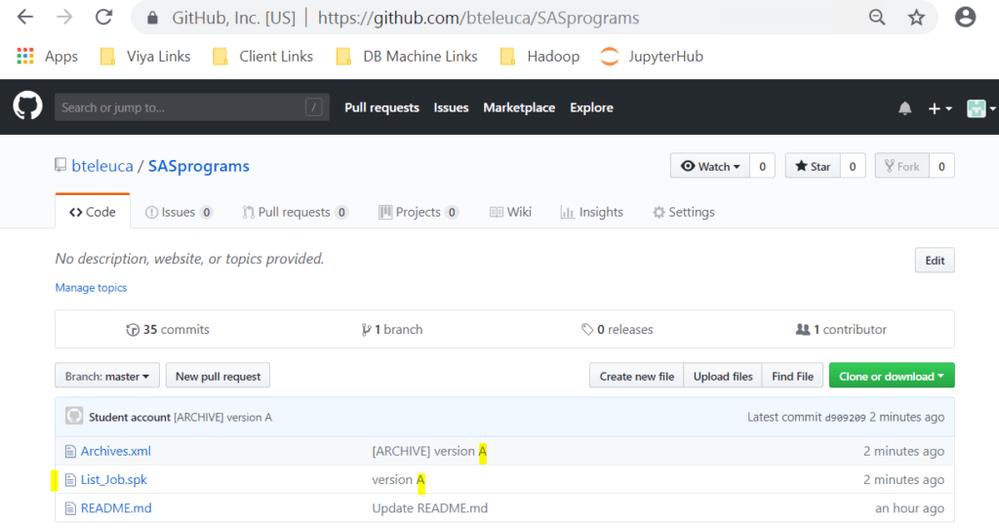Click the slash shortcut icon in search box

313,107
